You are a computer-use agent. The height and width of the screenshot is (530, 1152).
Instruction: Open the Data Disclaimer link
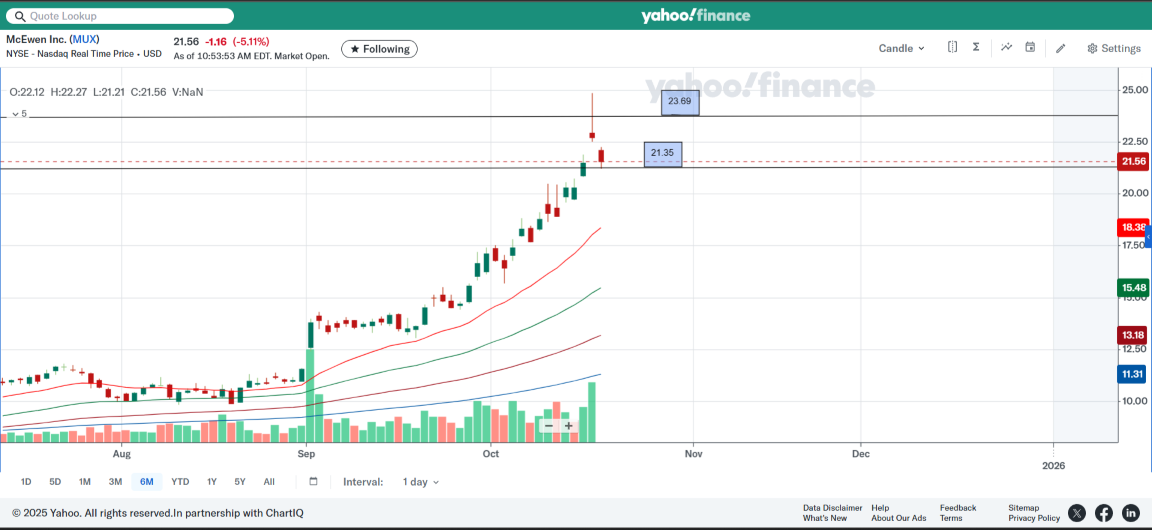tap(832, 508)
